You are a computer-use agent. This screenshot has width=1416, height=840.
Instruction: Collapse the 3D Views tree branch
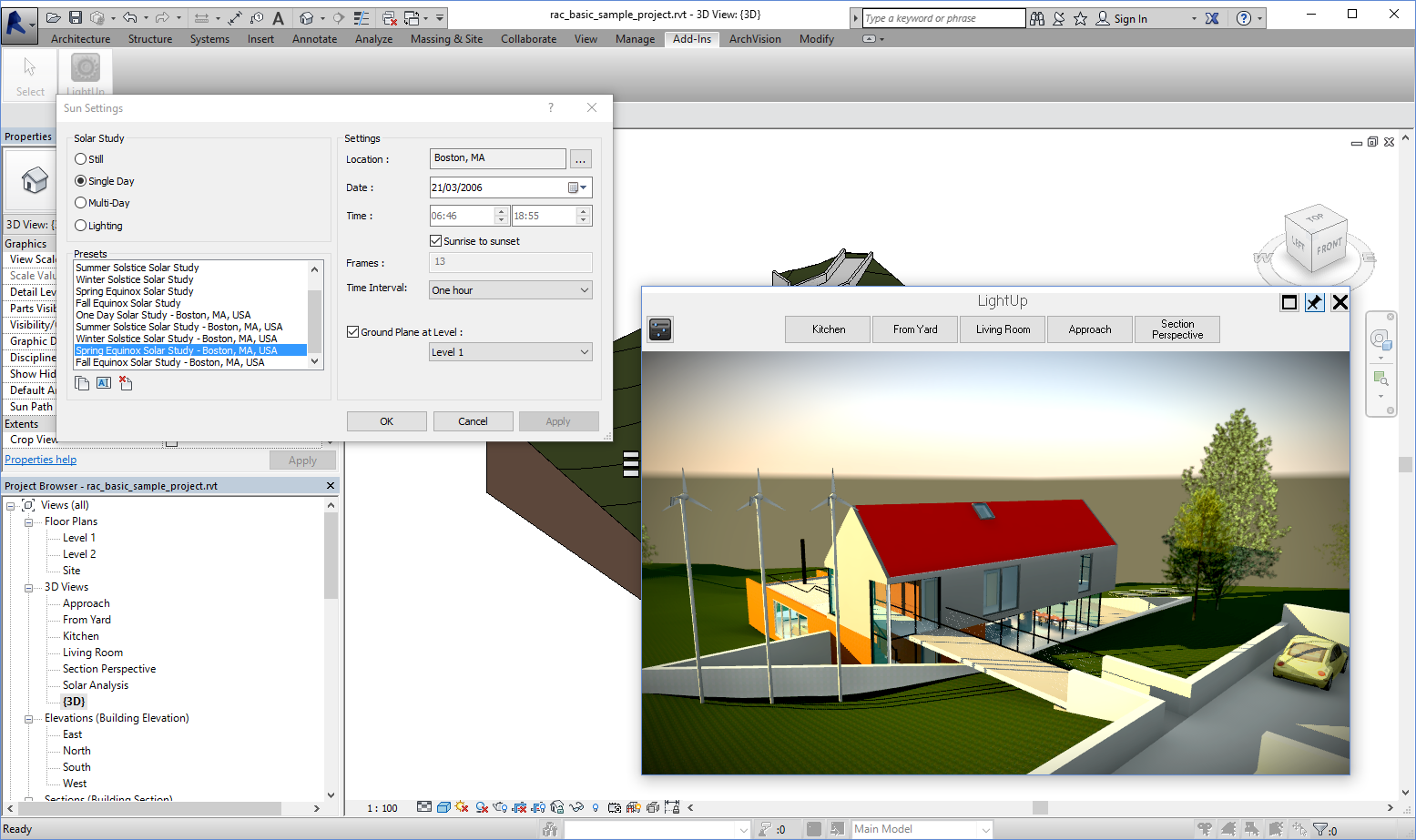click(x=28, y=586)
